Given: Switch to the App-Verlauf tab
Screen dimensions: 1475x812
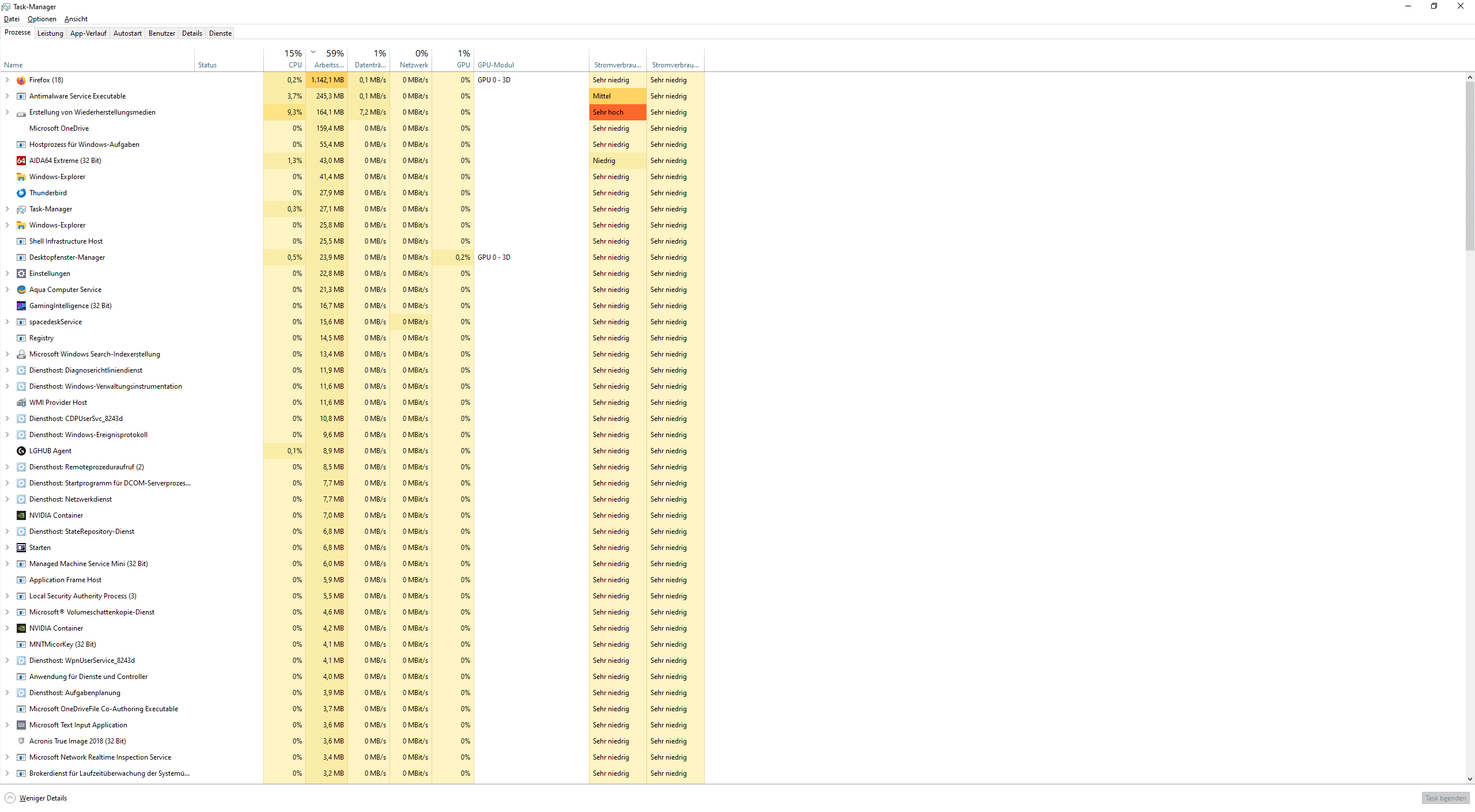Looking at the screenshot, I should [x=88, y=33].
